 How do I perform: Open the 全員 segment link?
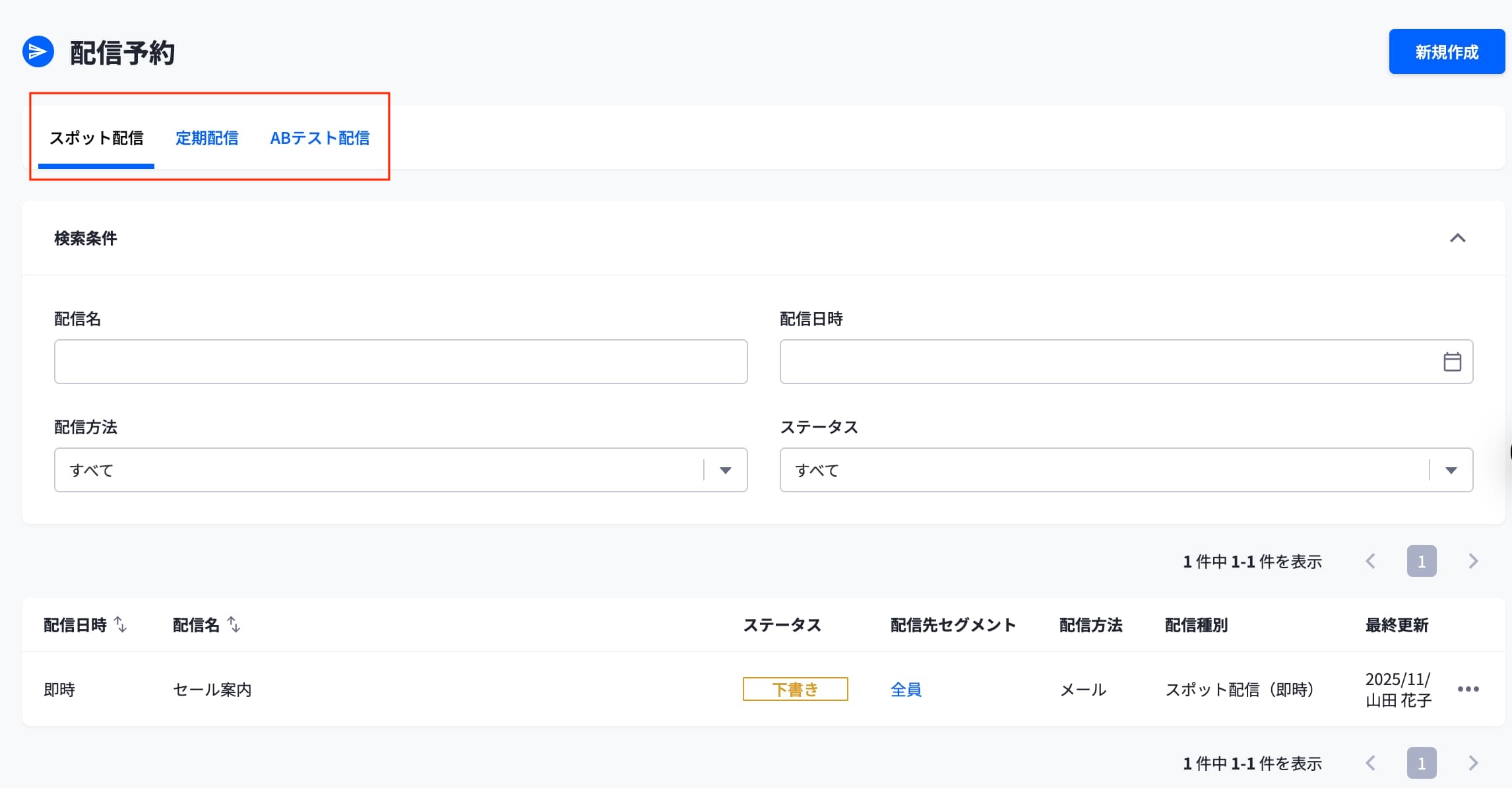906,690
